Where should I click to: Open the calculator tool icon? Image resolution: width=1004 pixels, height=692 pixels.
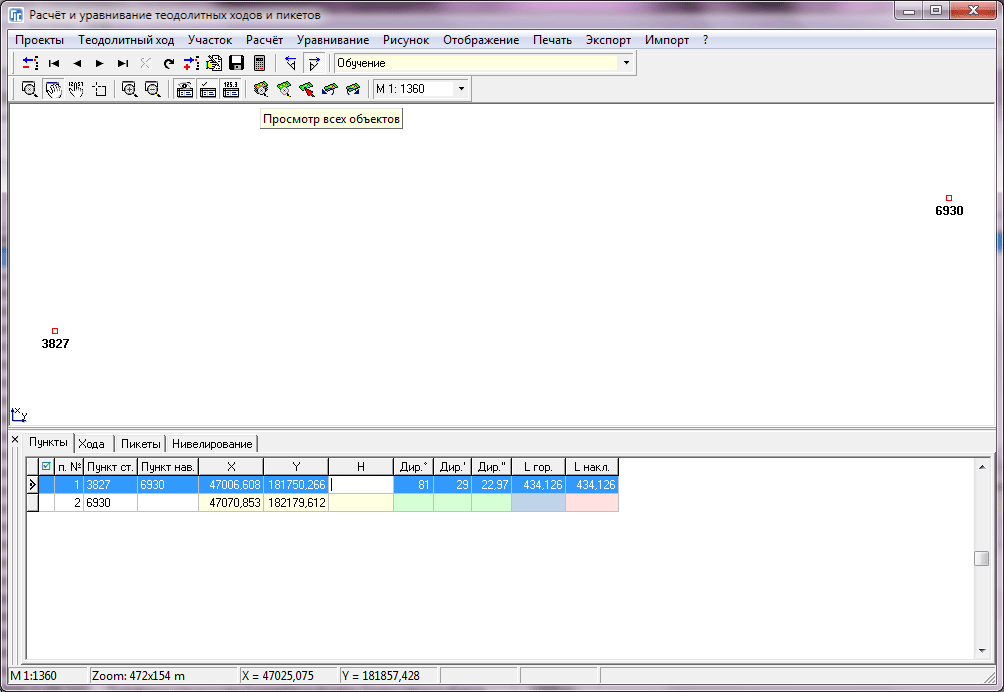[260, 63]
